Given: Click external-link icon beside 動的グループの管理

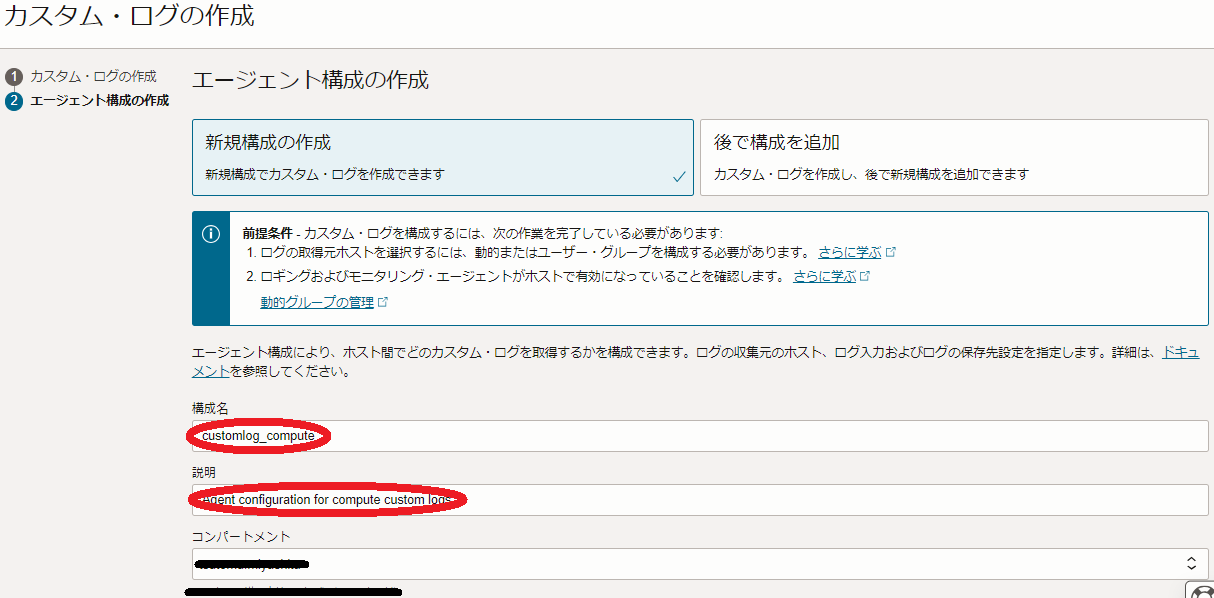Looking at the screenshot, I should (383, 303).
